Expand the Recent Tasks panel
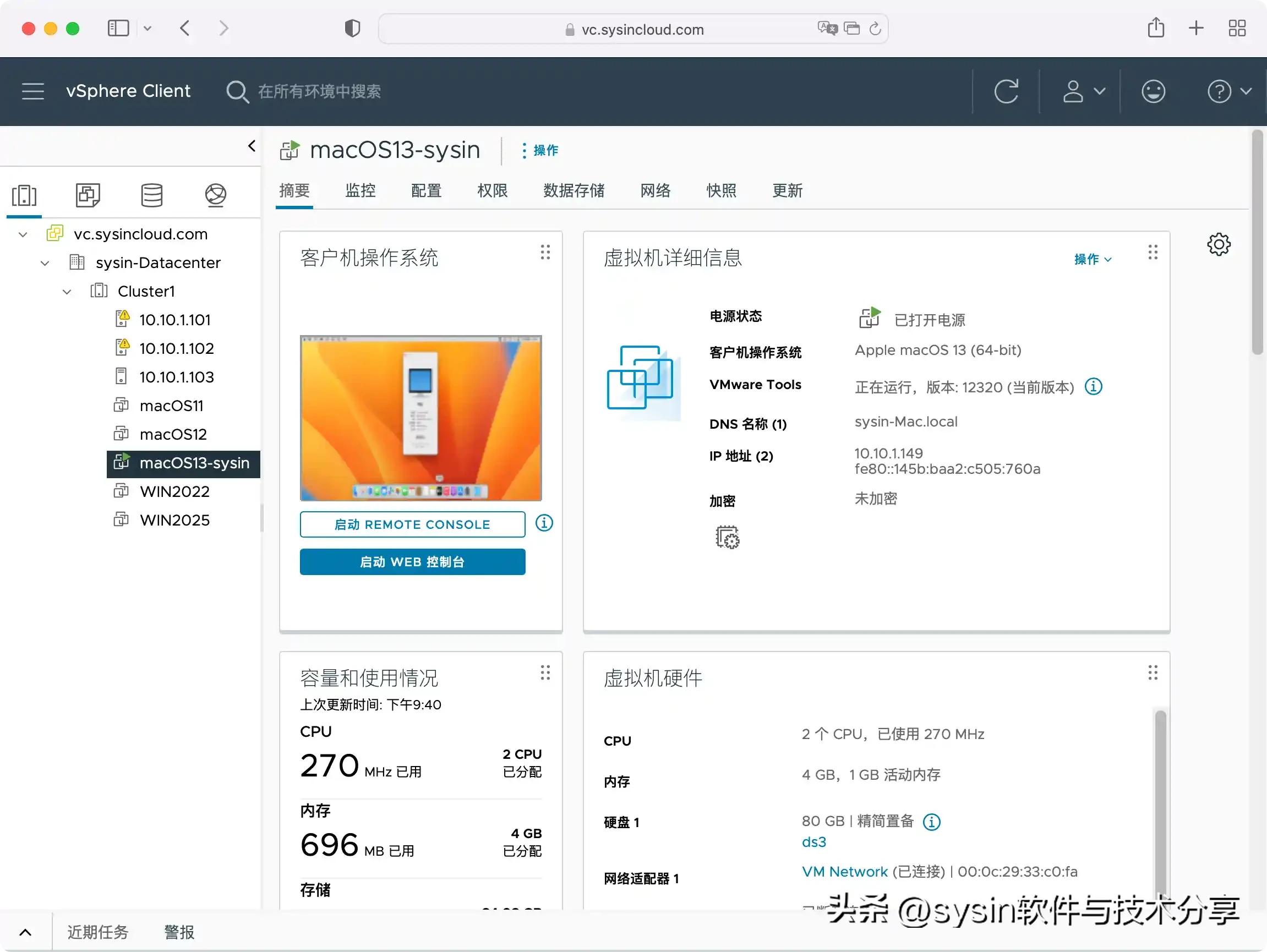The width and height of the screenshot is (1267, 952). (25, 932)
